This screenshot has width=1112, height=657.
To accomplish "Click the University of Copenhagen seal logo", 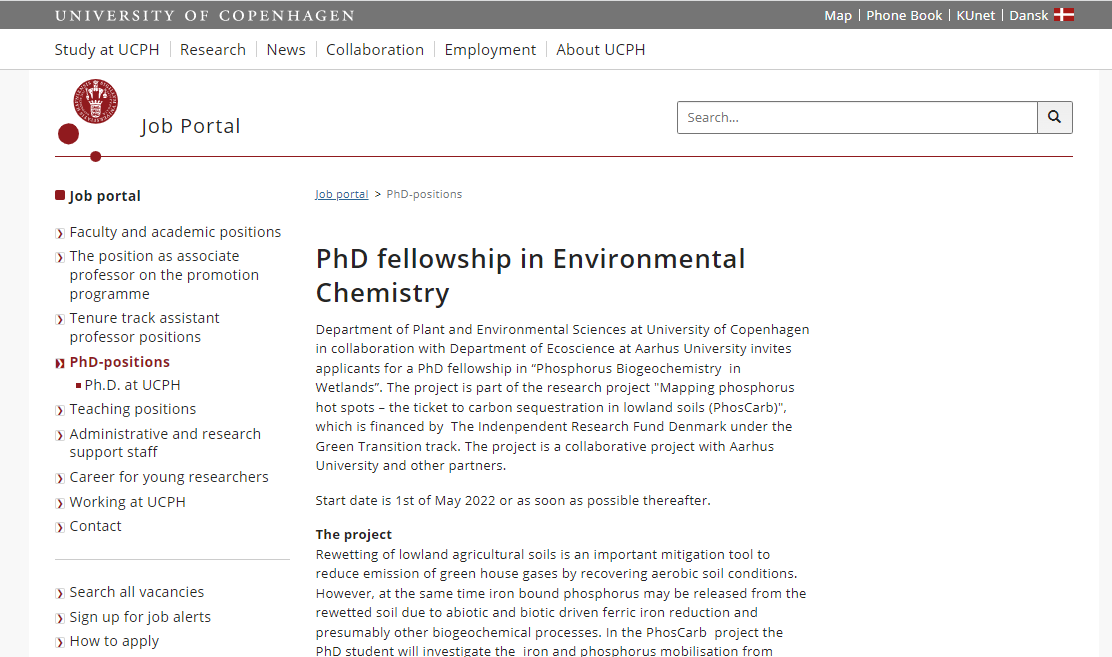I will (x=95, y=101).
